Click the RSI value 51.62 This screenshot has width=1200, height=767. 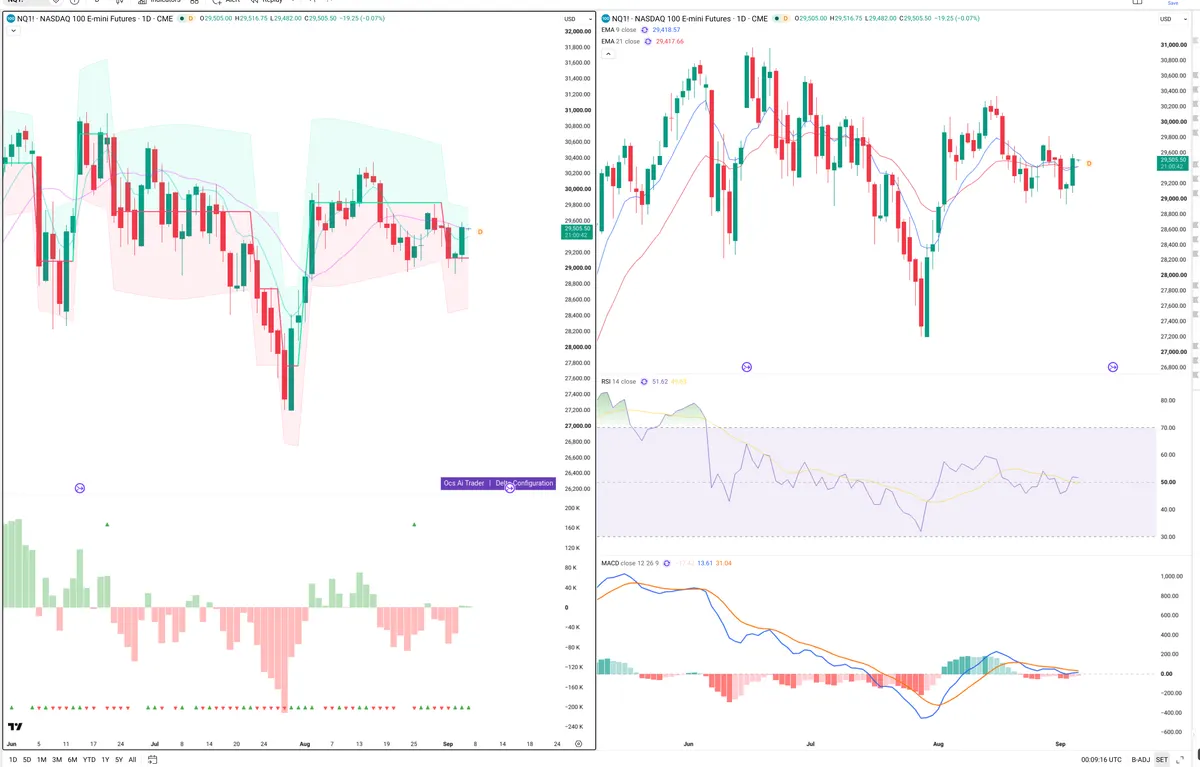pyautogui.click(x=659, y=382)
